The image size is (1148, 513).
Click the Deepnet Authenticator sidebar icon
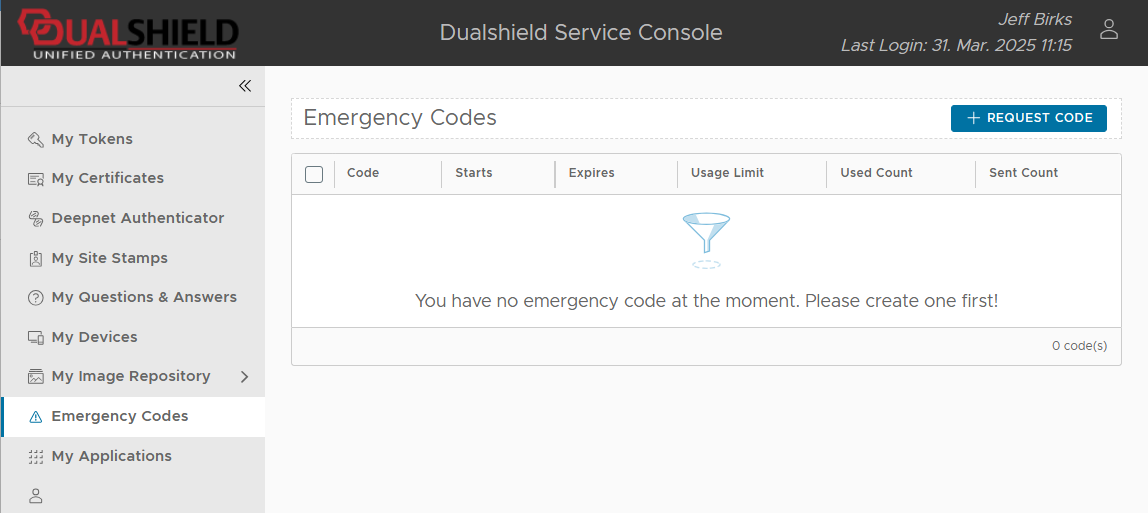36,218
